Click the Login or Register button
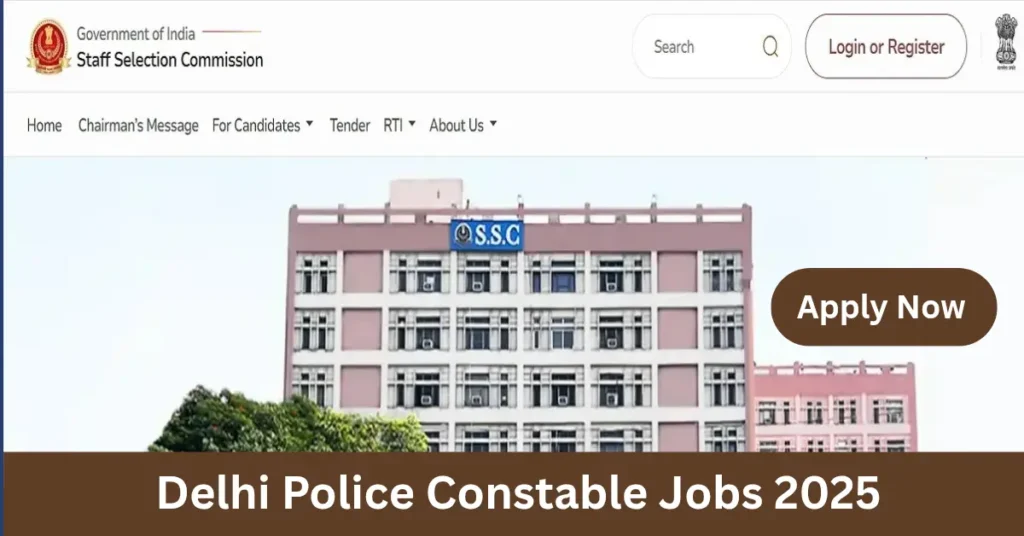 coord(886,47)
